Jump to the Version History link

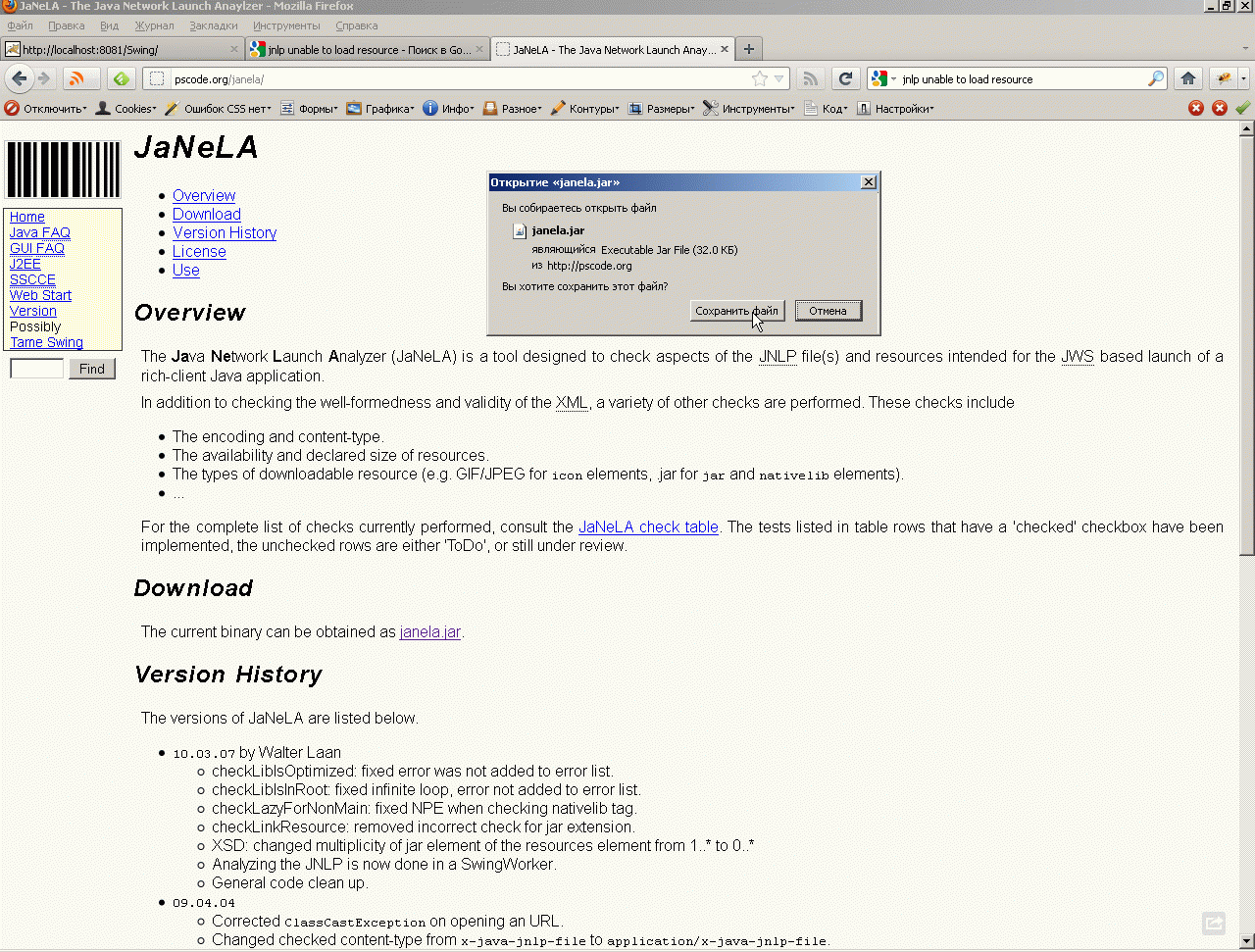pyautogui.click(x=225, y=232)
